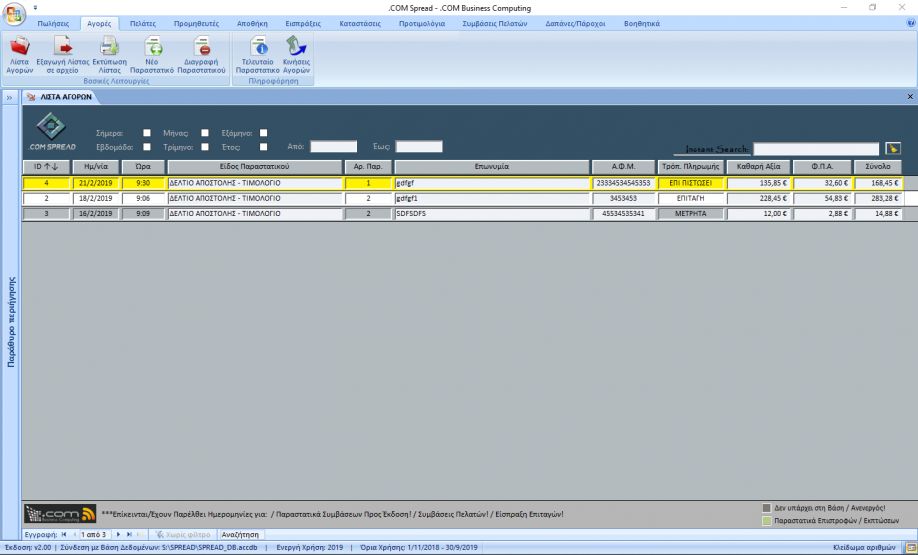Toggle the Εβδομάδα checkbox

147,147
